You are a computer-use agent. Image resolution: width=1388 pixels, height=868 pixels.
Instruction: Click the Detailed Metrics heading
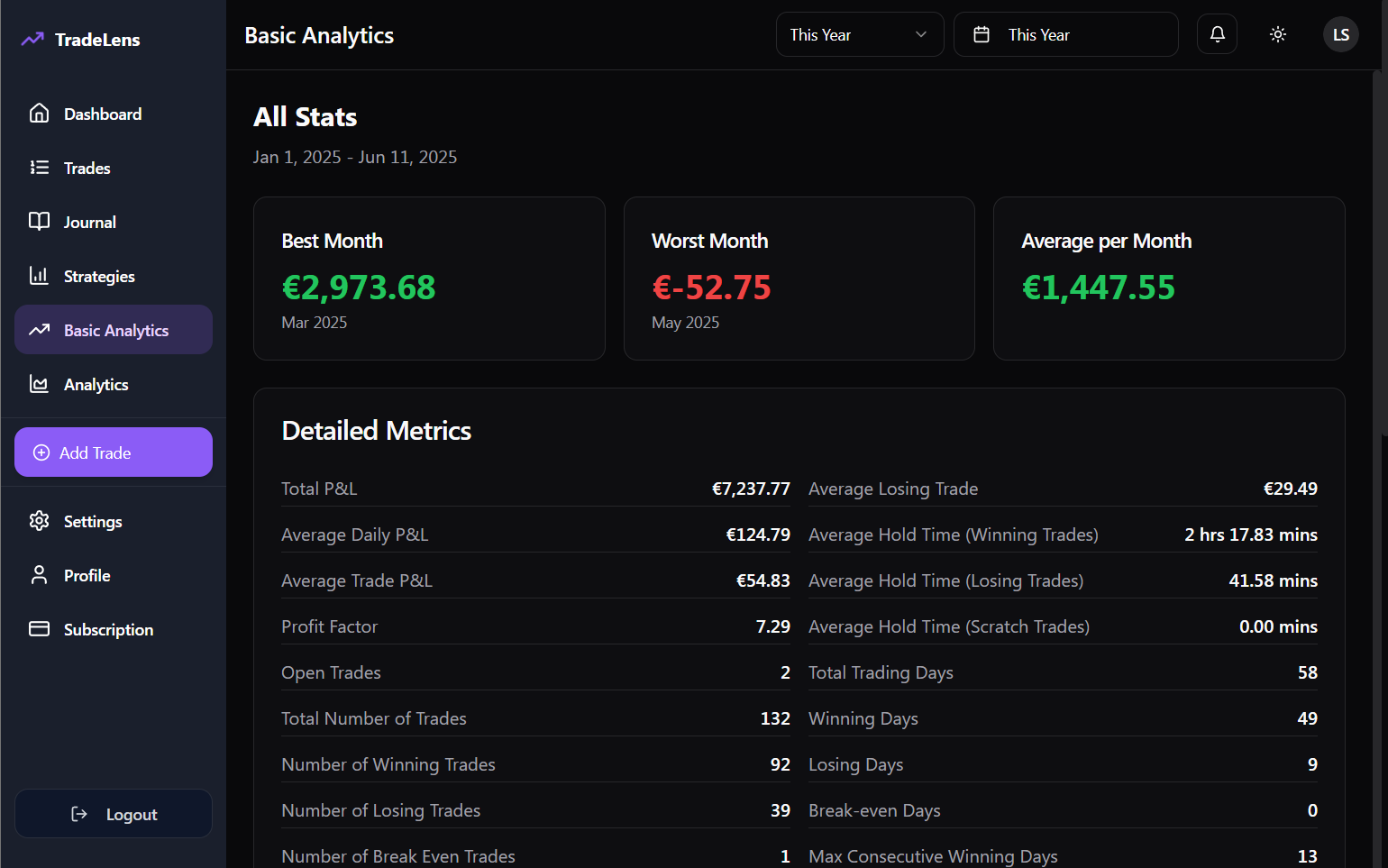[377, 431]
